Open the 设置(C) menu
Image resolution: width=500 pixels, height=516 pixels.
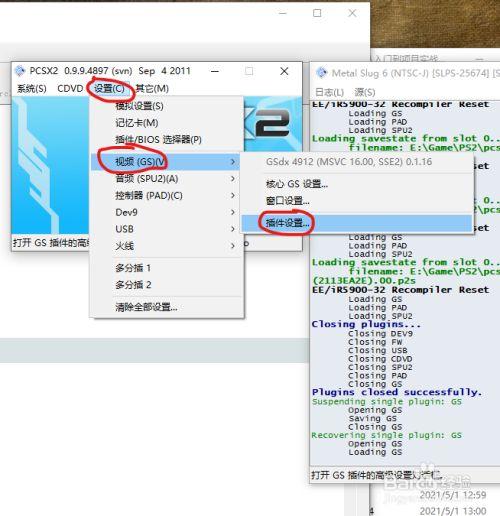click(x=109, y=89)
